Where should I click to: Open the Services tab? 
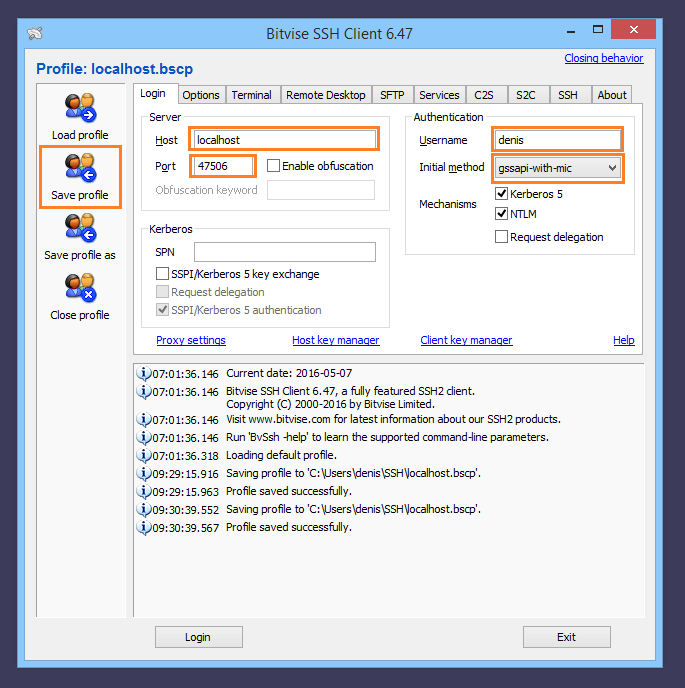click(x=439, y=95)
